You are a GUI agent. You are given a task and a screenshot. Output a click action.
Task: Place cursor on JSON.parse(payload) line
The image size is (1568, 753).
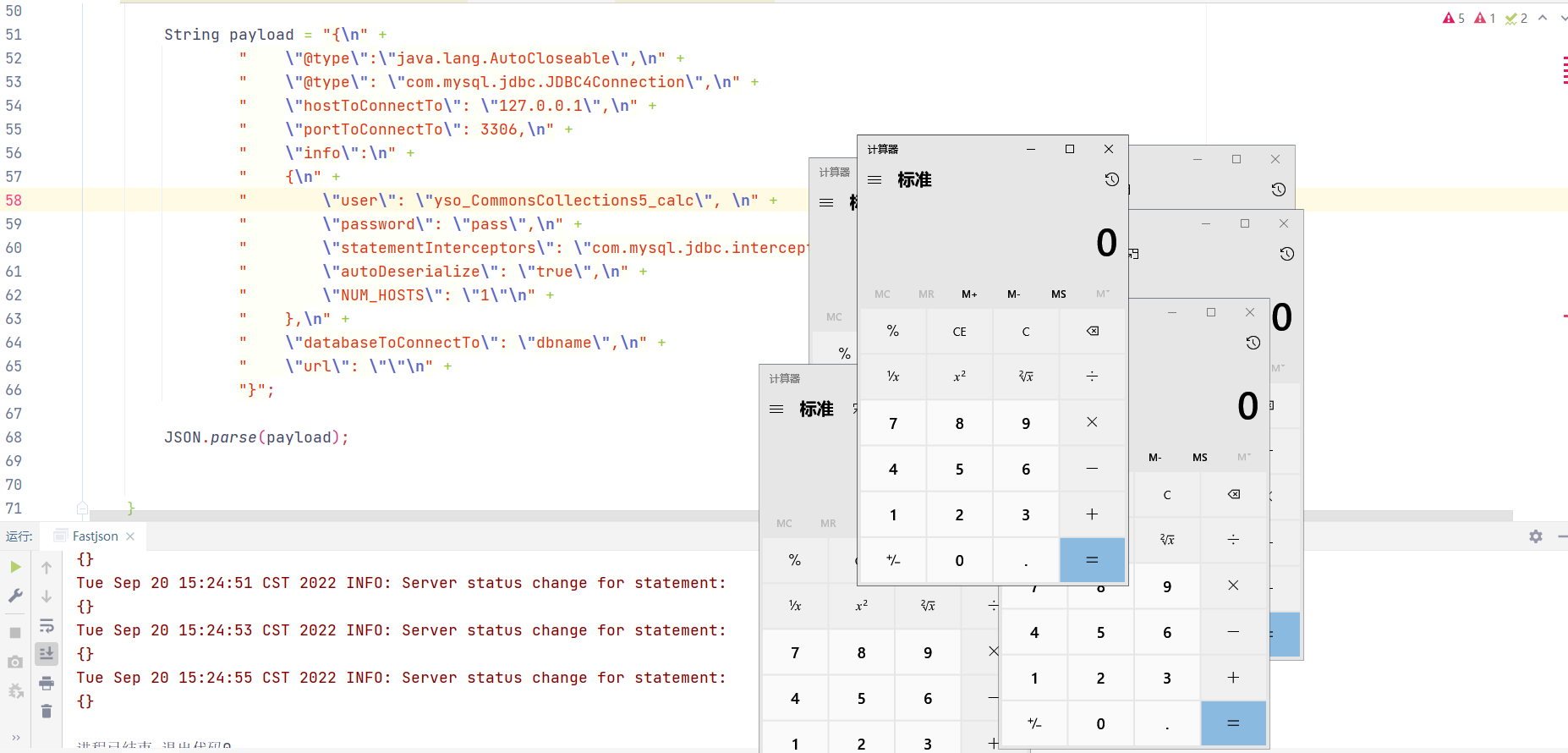[256, 437]
